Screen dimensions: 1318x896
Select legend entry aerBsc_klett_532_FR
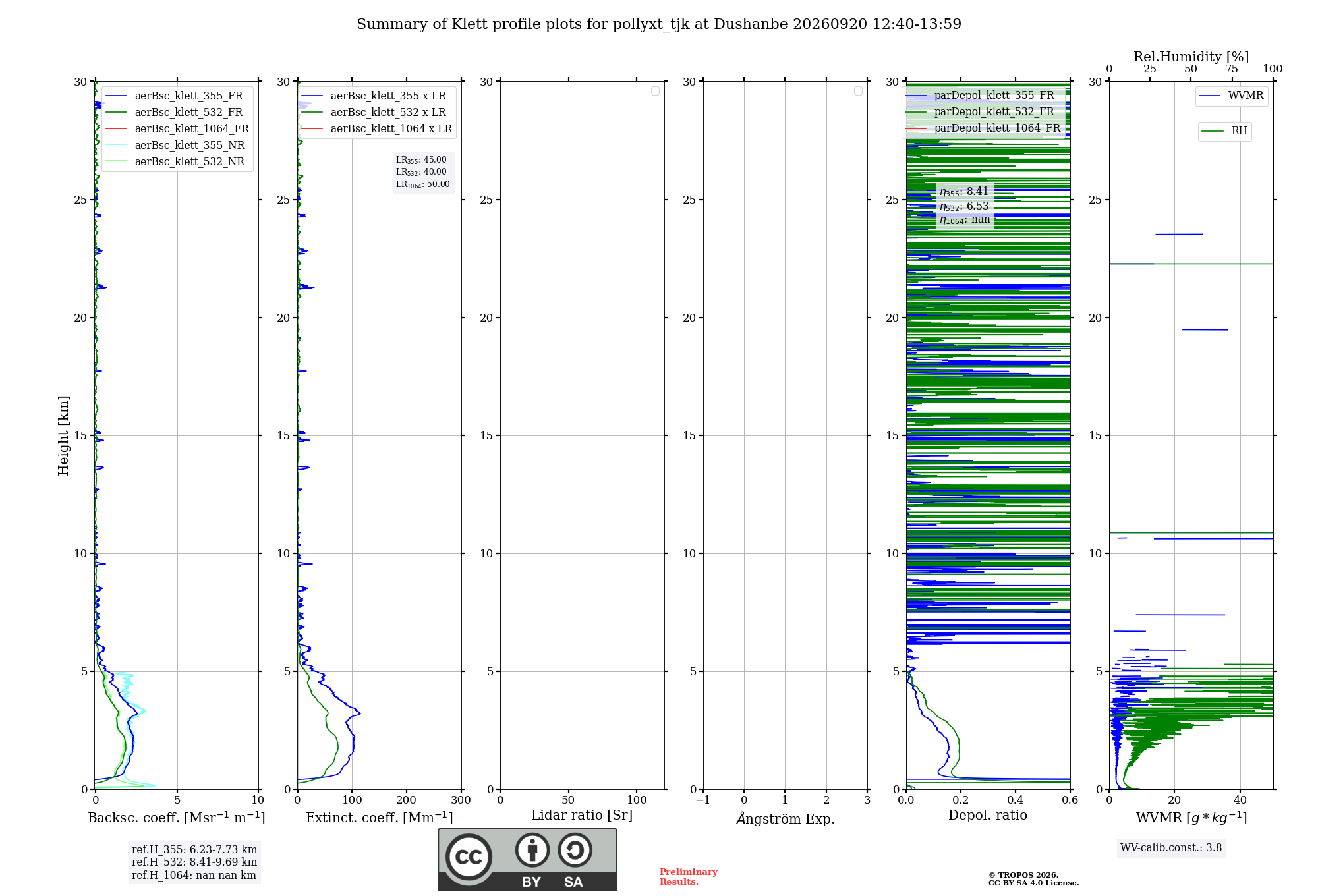(x=177, y=113)
